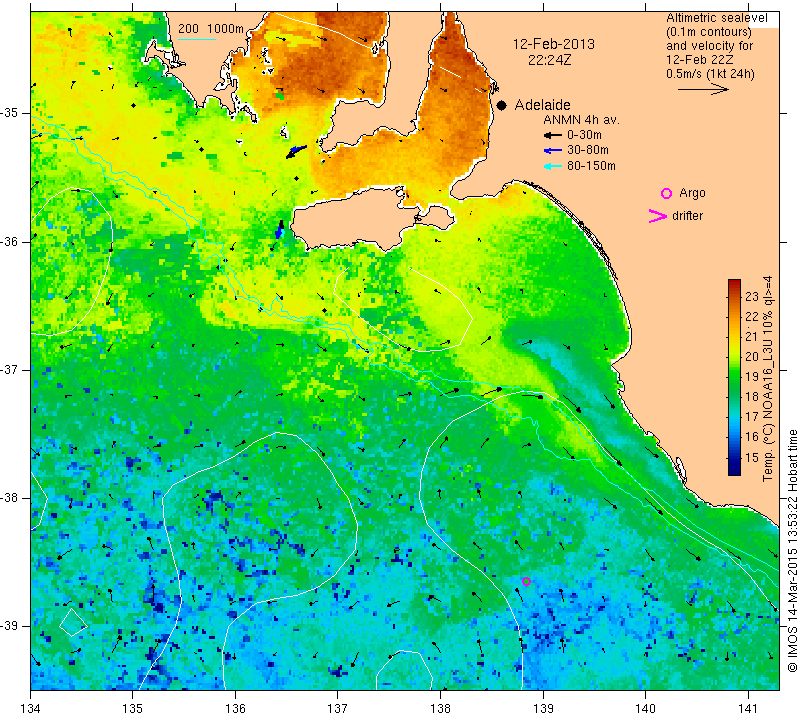Click the cyan bathymetry contour legend line
This screenshot has width=800, height=720.
(197, 39)
